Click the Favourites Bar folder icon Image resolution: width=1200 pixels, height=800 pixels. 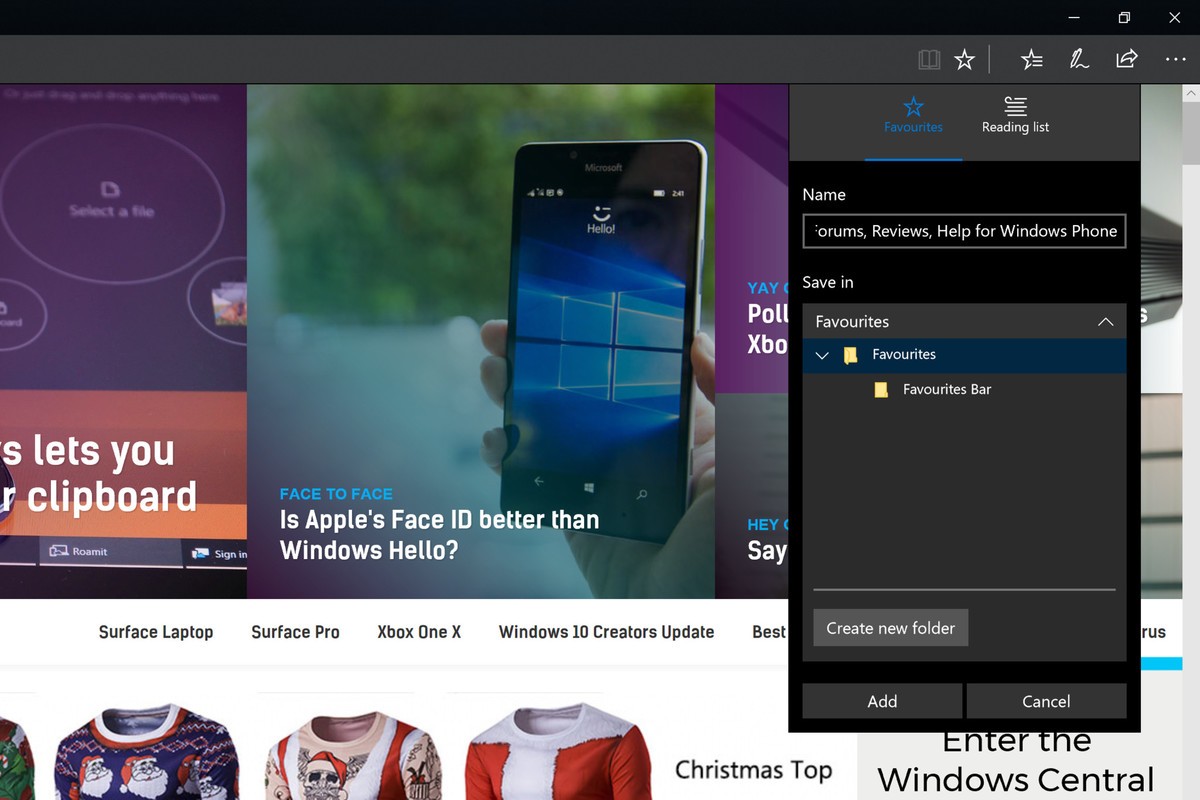881,390
